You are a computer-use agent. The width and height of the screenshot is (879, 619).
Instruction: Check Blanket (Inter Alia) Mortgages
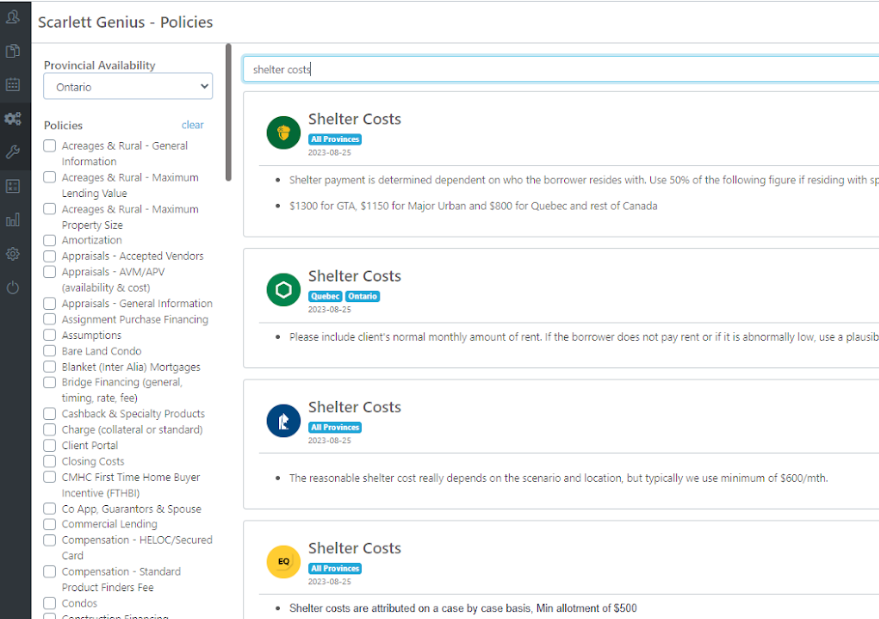click(50, 367)
